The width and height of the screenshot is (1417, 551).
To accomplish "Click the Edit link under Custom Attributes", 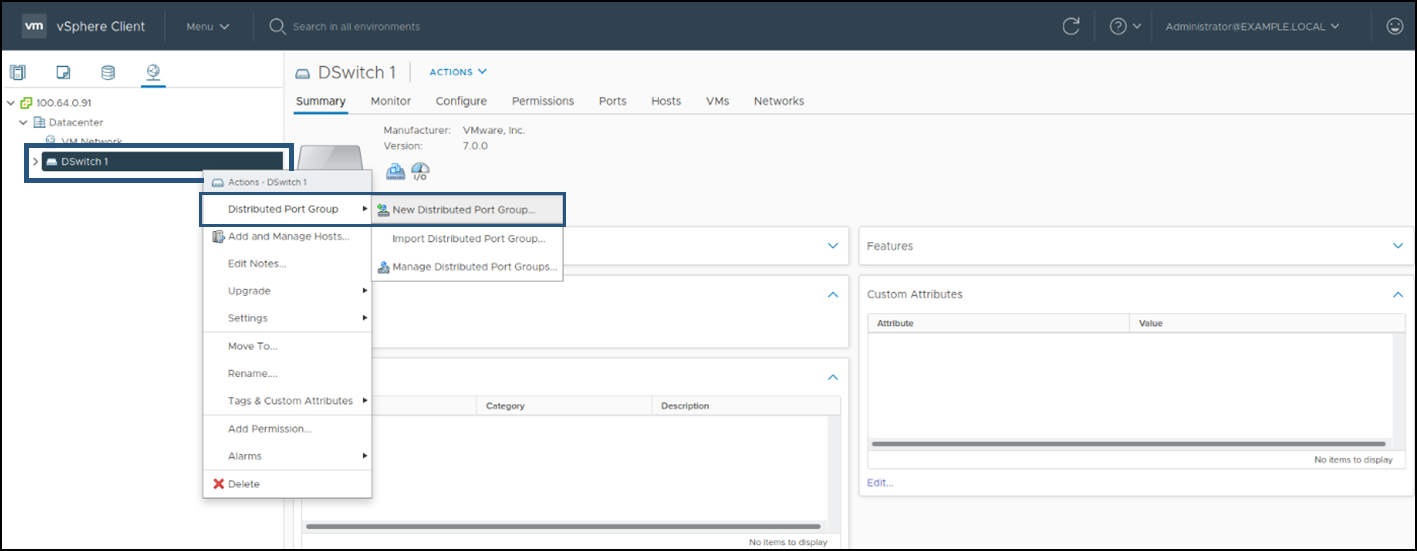I will [x=880, y=483].
